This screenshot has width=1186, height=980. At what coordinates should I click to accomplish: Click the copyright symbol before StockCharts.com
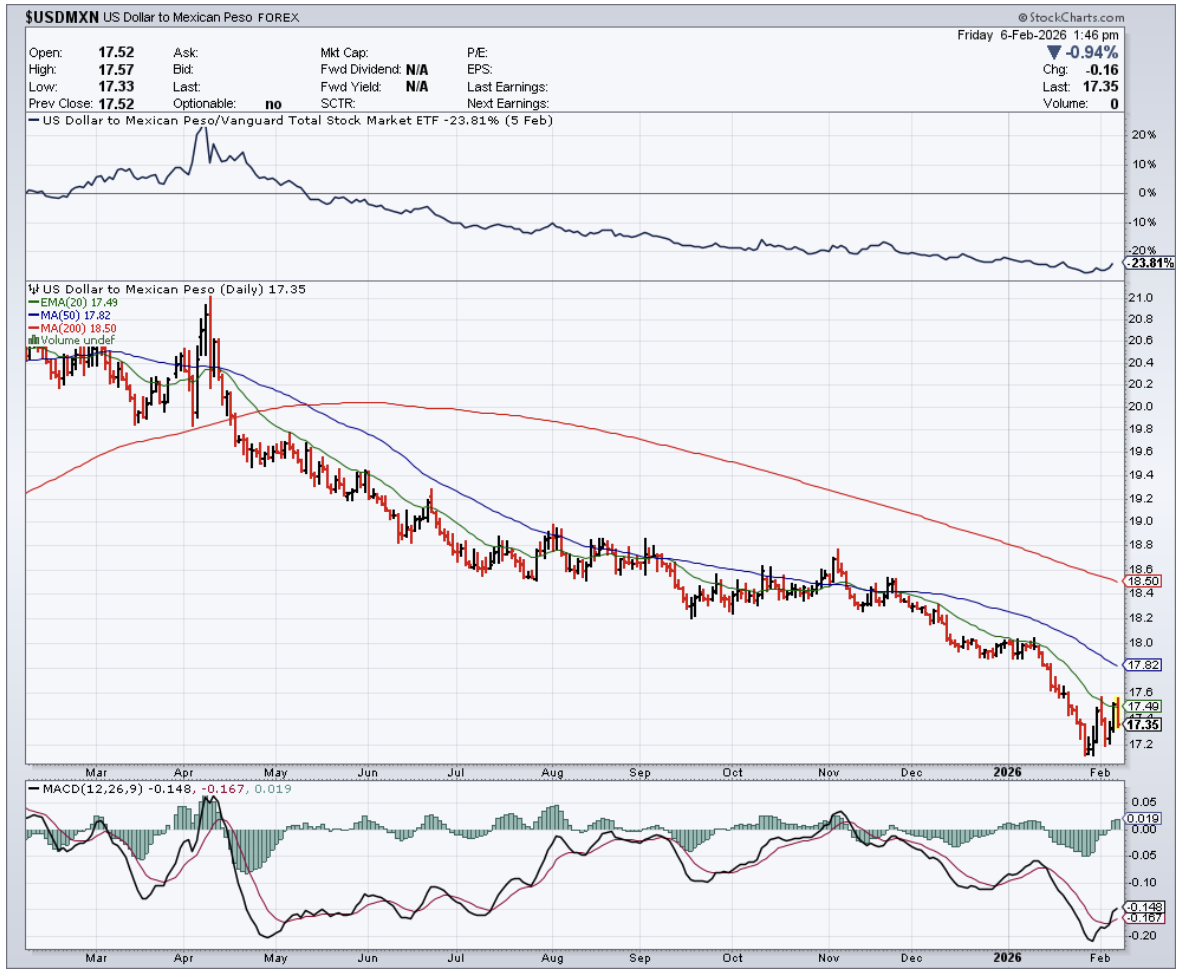pos(1024,18)
